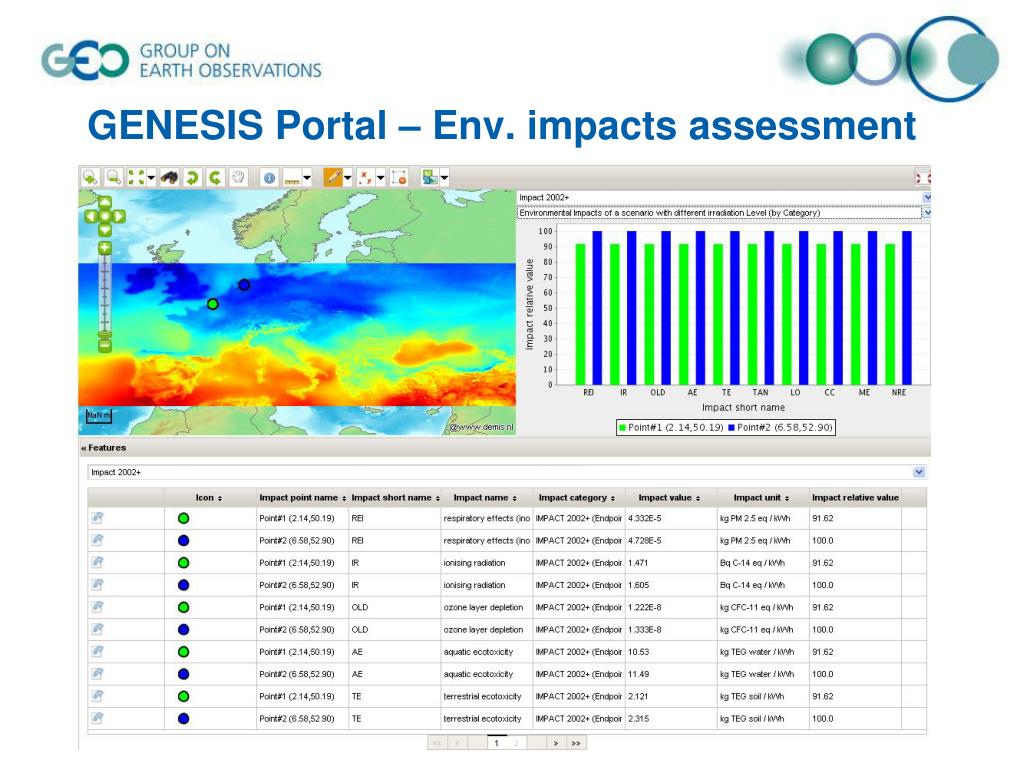Click the center button of pan control

pos(104,216)
